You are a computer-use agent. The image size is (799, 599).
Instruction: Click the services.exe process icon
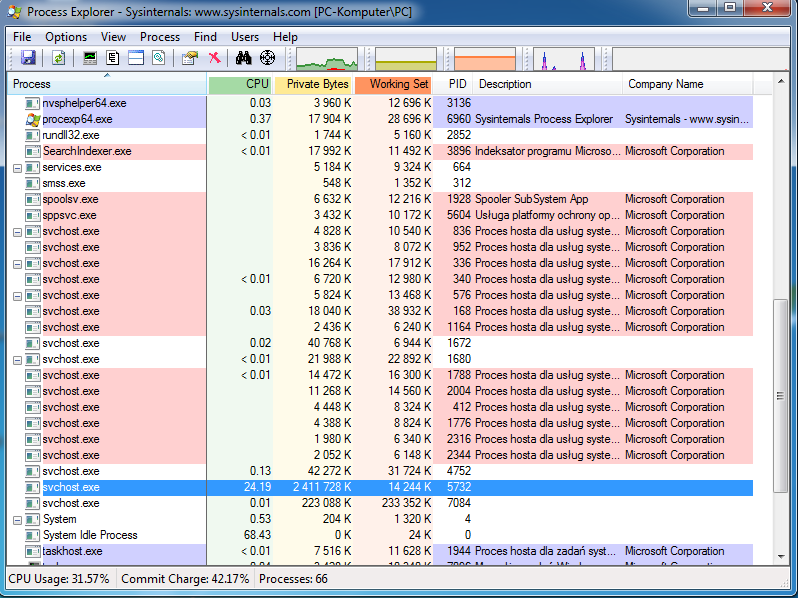pyautogui.click(x=33, y=167)
